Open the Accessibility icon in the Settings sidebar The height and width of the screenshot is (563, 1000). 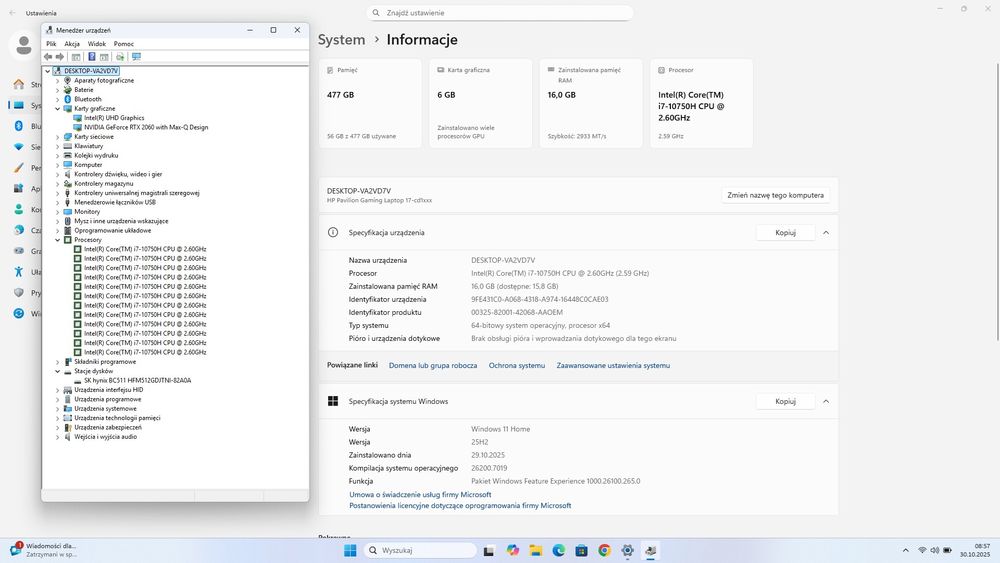pyautogui.click(x=18, y=272)
